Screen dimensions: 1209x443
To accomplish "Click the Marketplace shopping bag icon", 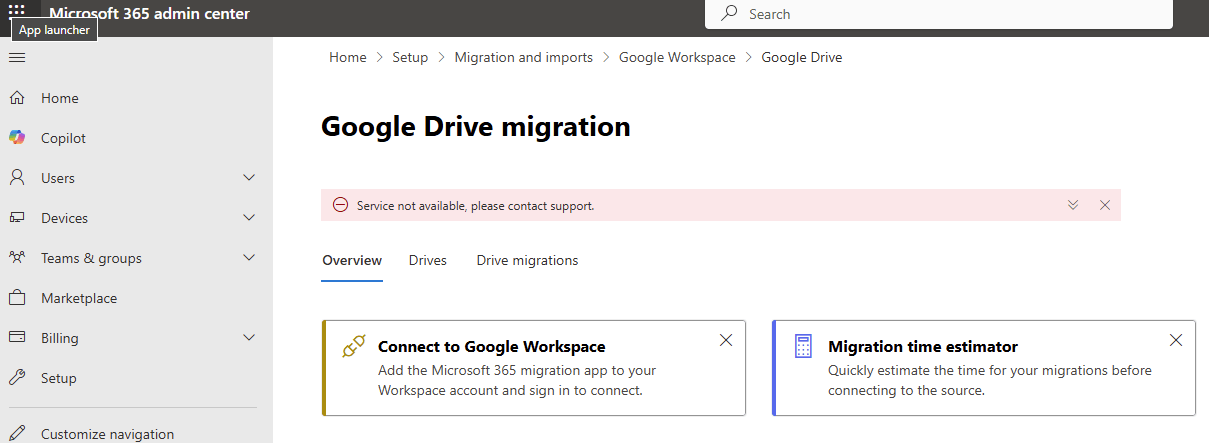I will coord(17,298).
